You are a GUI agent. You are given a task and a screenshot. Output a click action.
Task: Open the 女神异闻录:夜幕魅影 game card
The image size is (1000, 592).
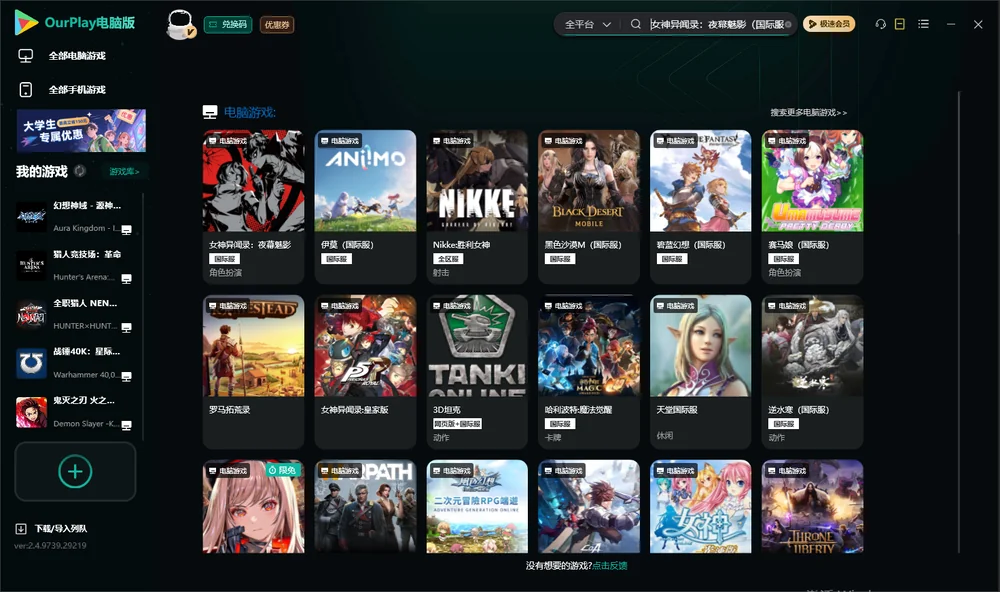(x=253, y=207)
